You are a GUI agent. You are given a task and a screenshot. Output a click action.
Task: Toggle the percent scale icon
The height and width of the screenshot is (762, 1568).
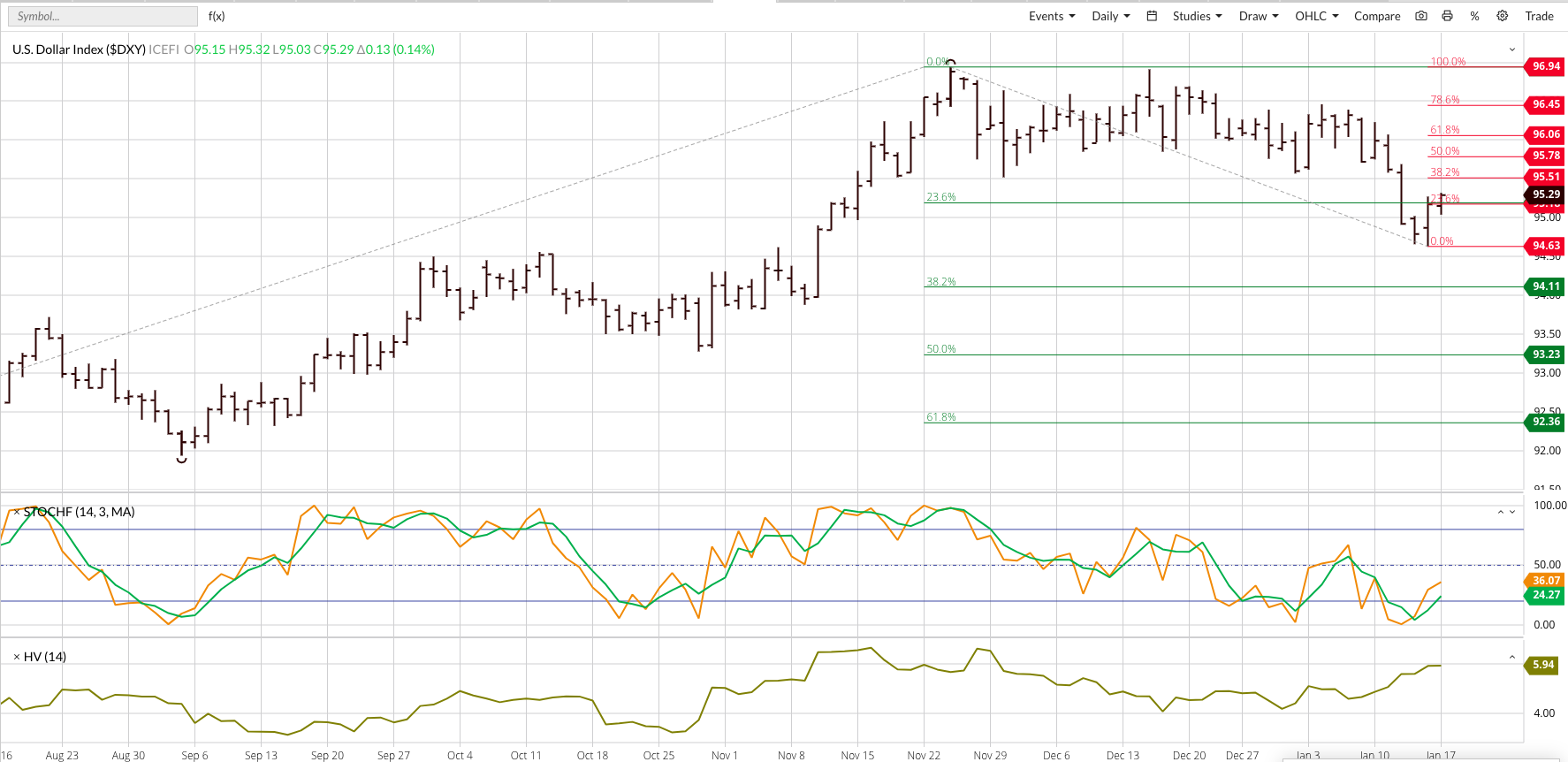[x=1474, y=16]
